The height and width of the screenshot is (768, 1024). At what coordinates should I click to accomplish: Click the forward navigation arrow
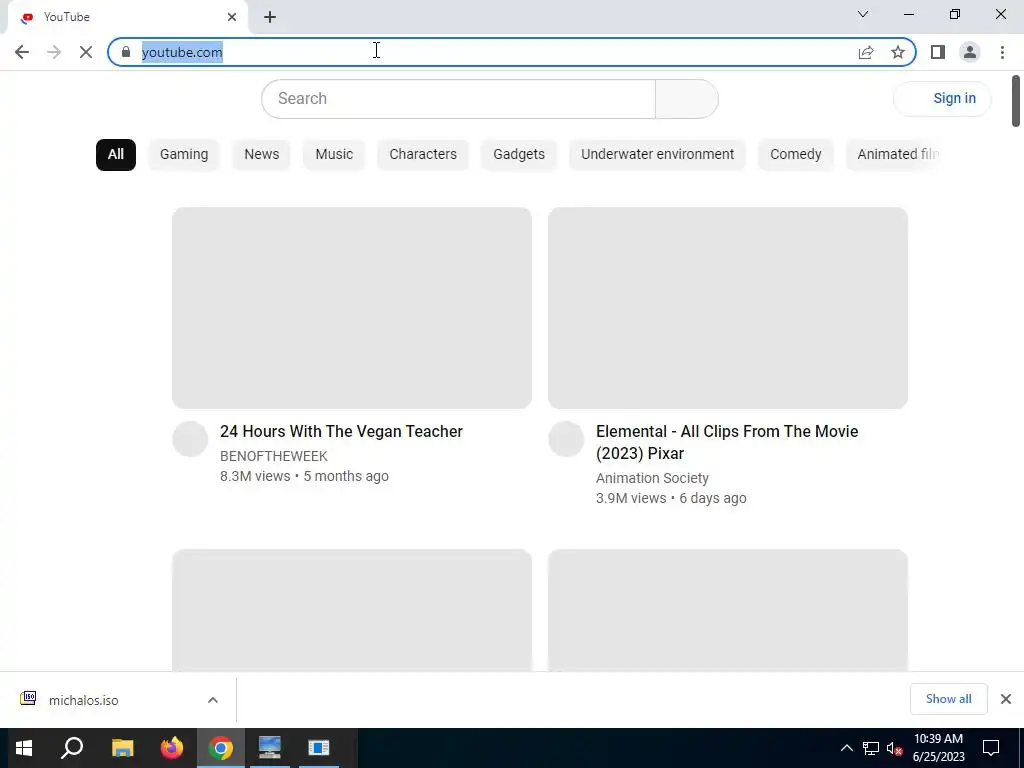point(54,52)
